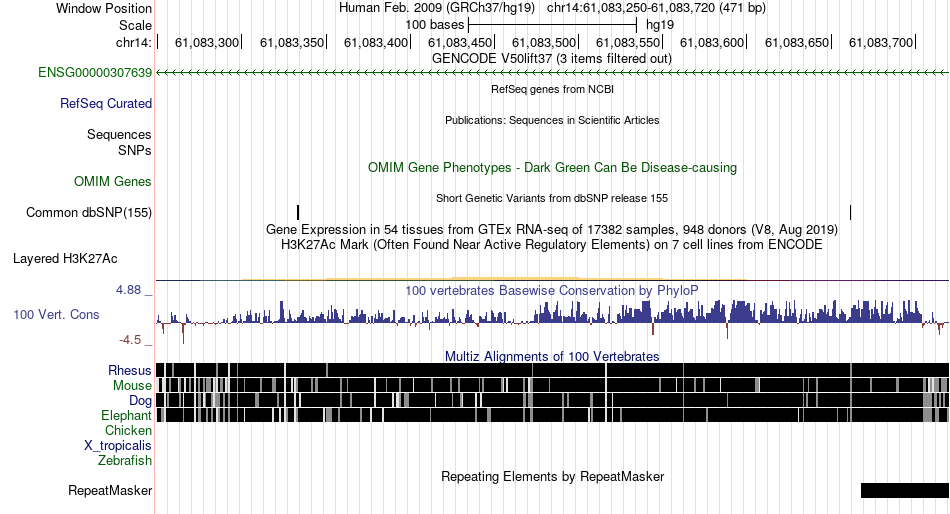Click Publications: Sequences in Scientific Articles title
Viewport: 950px width, 514px height.
552,120
